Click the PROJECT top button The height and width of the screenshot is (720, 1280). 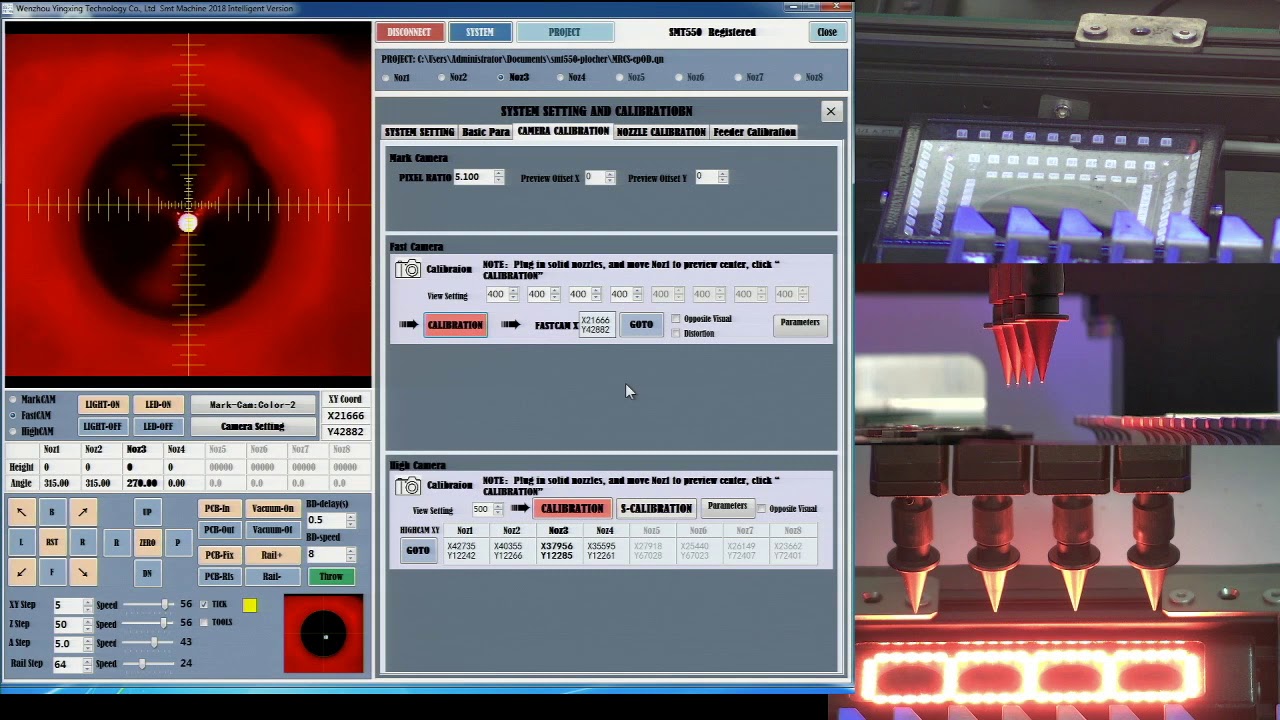coord(564,32)
